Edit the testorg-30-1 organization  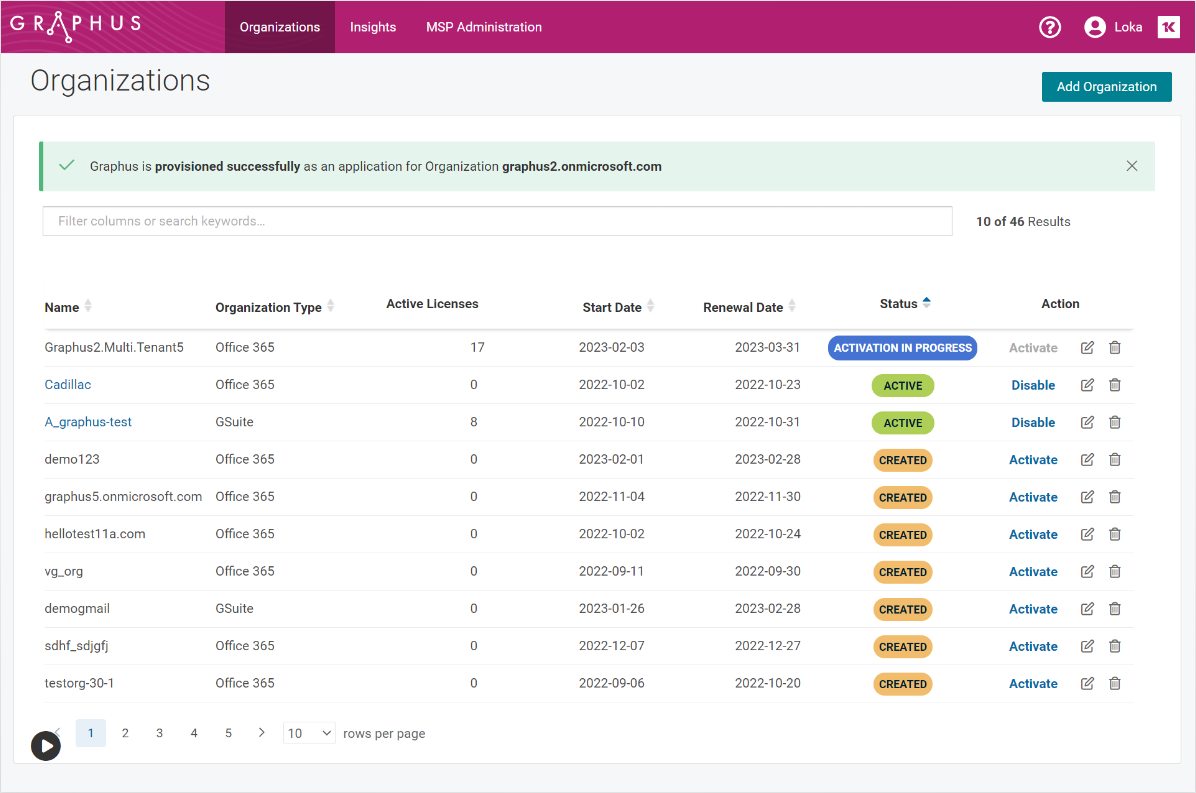1087,684
